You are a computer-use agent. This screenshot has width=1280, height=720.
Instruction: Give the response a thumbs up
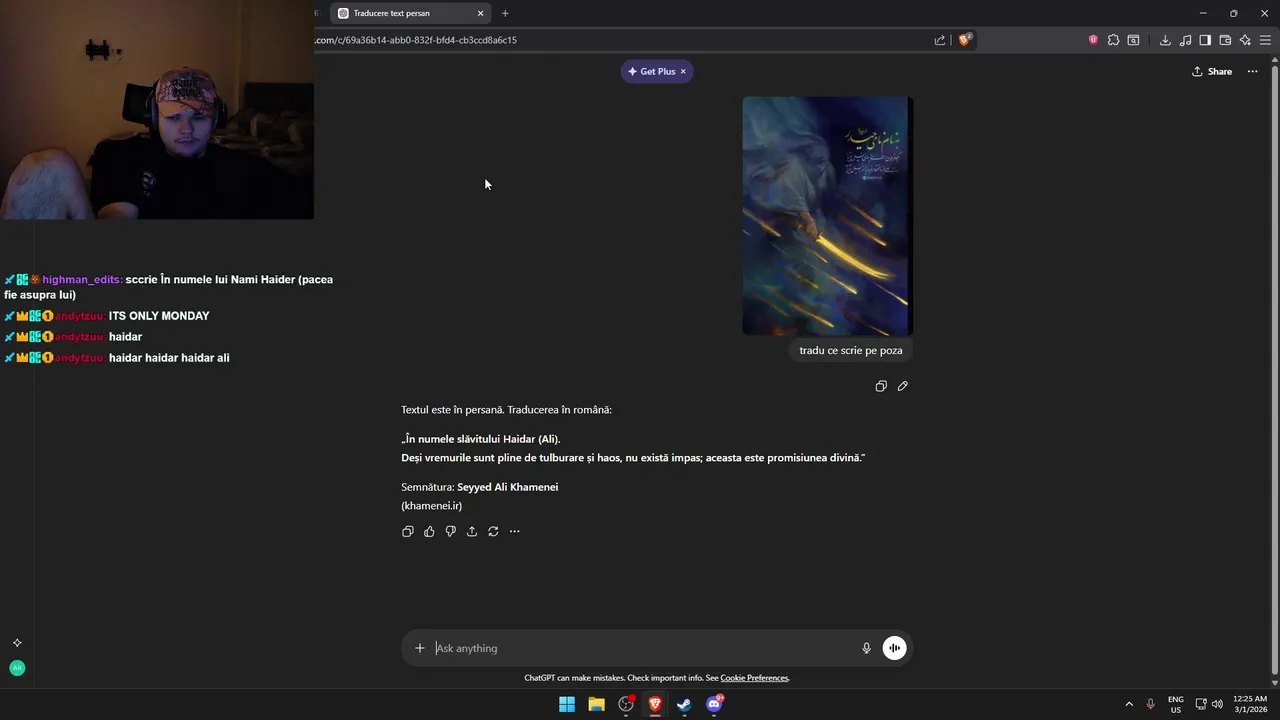(x=429, y=531)
